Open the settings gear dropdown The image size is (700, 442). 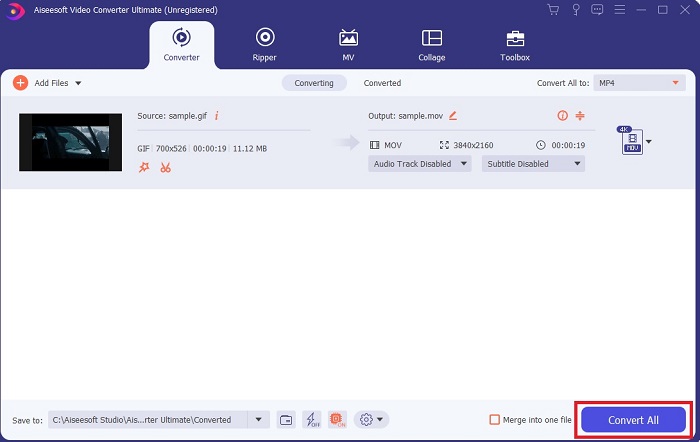[371, 420]
